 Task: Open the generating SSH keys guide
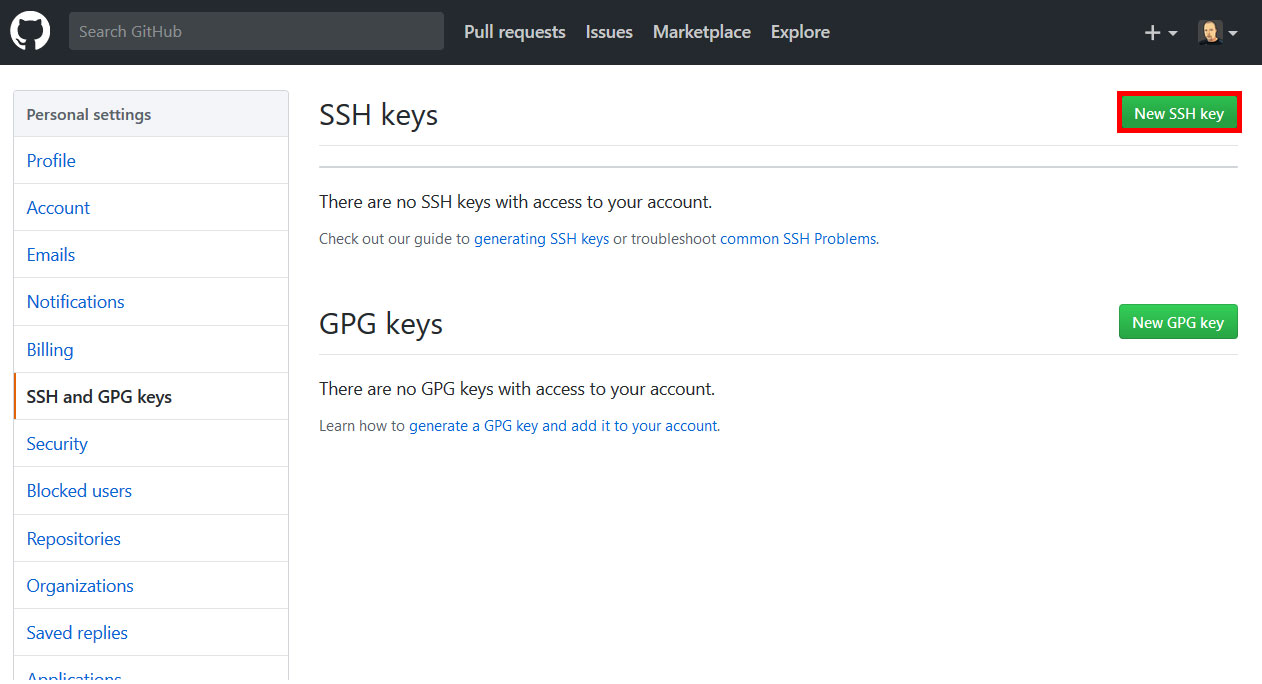coord(541,239)
